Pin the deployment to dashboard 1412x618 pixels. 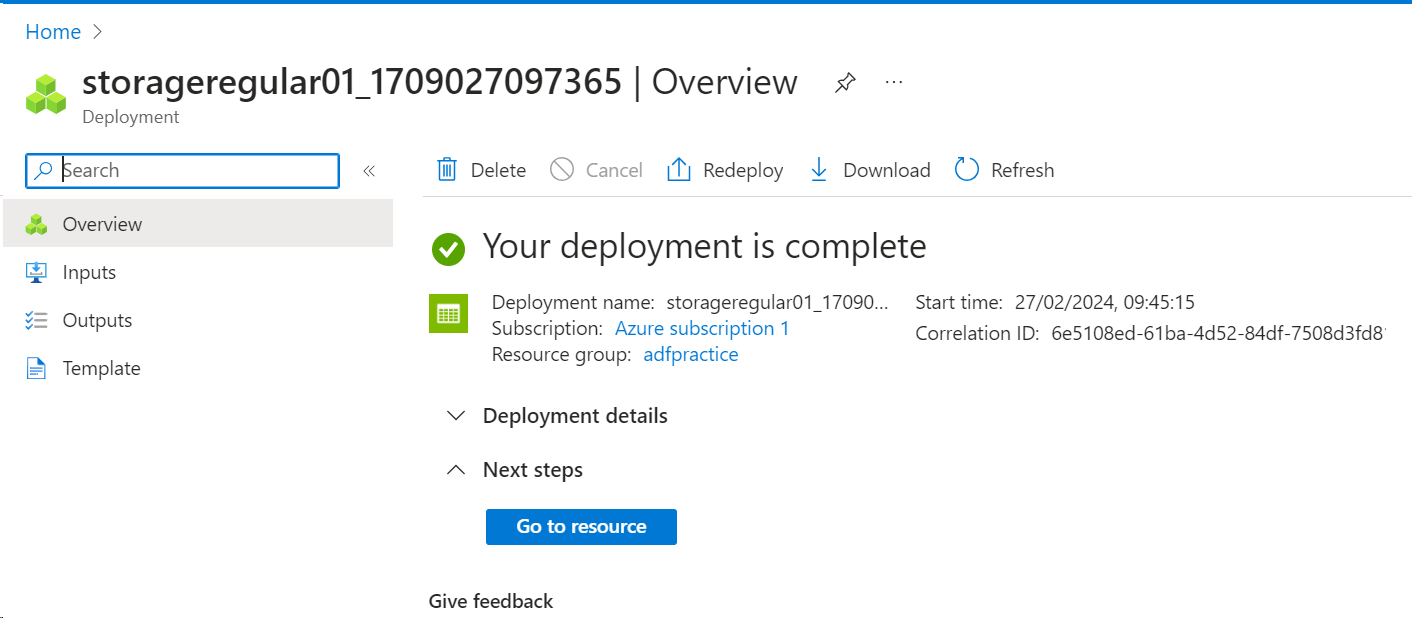[x=845, y=83]
